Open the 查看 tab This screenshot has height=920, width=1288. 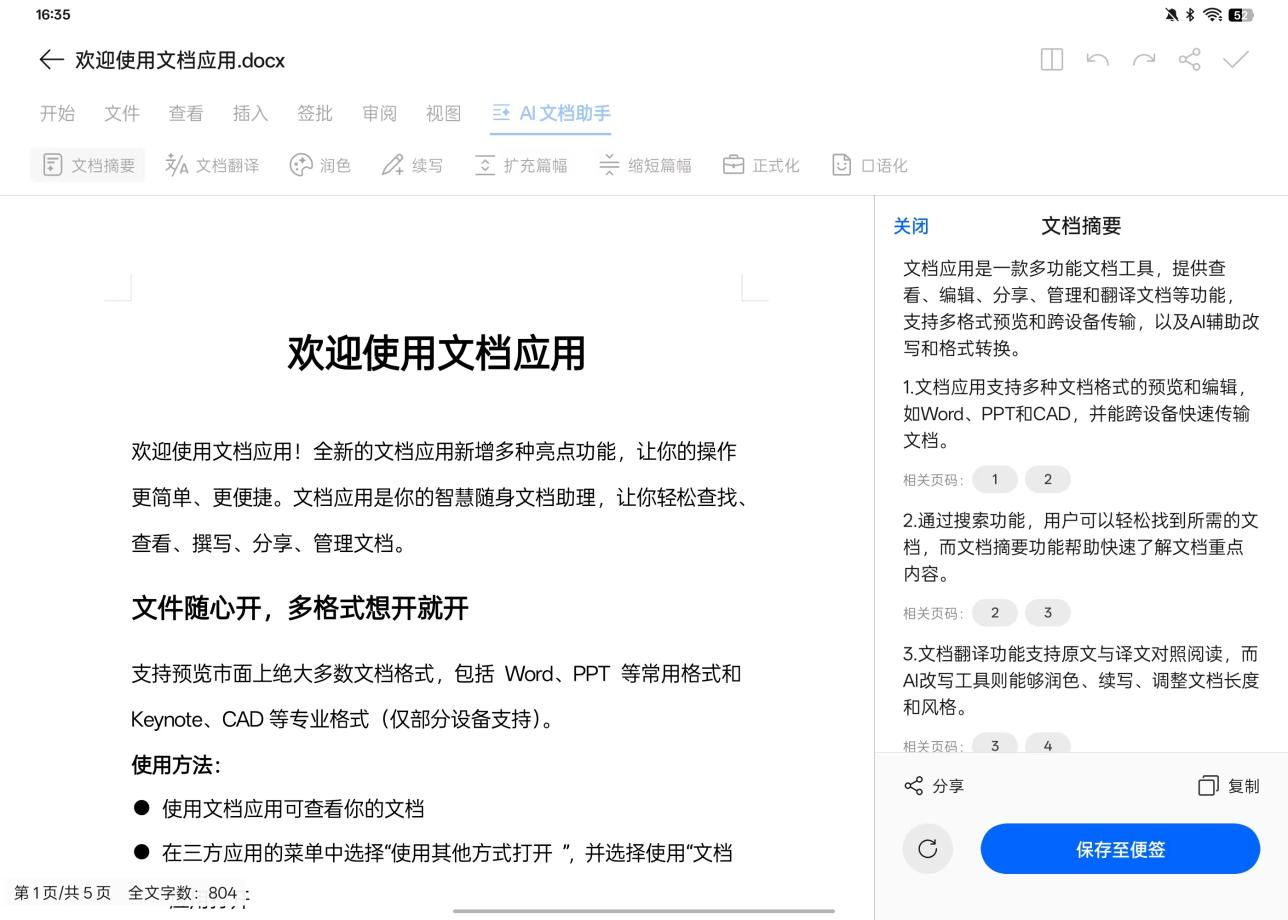[186, 113]
